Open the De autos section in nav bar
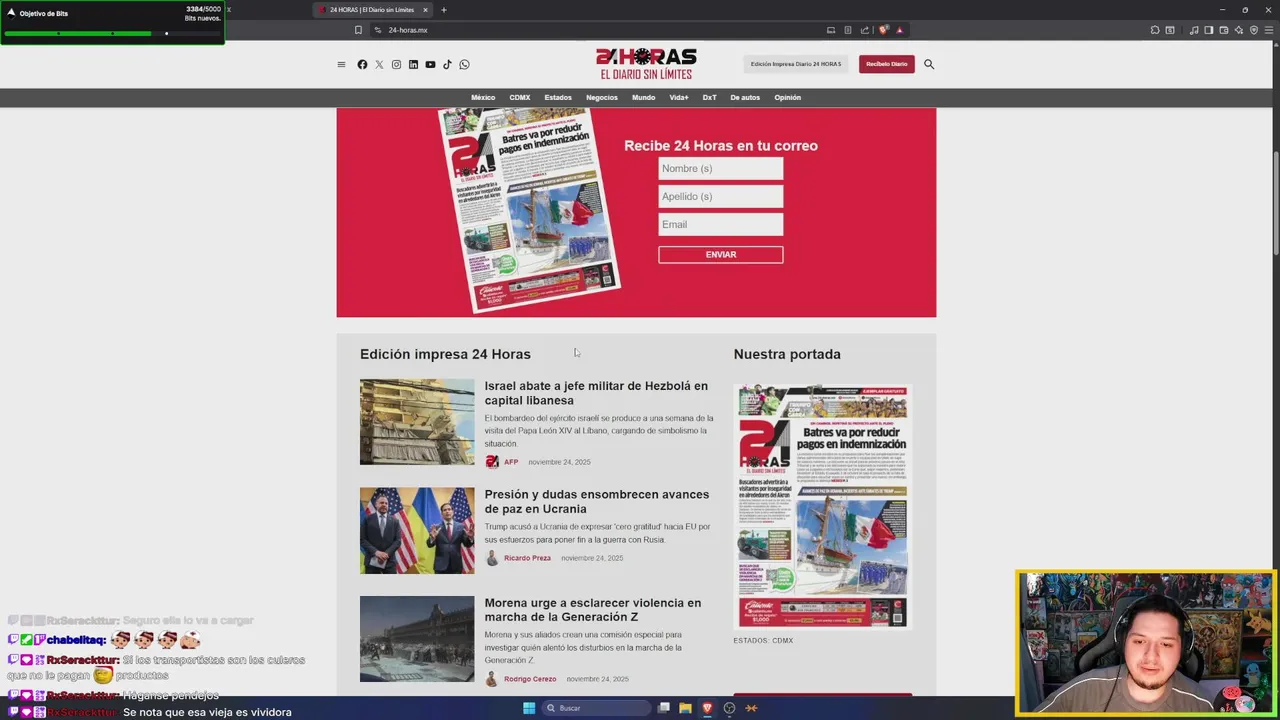This screenshot has width=1280, height=720. (745, 98)
